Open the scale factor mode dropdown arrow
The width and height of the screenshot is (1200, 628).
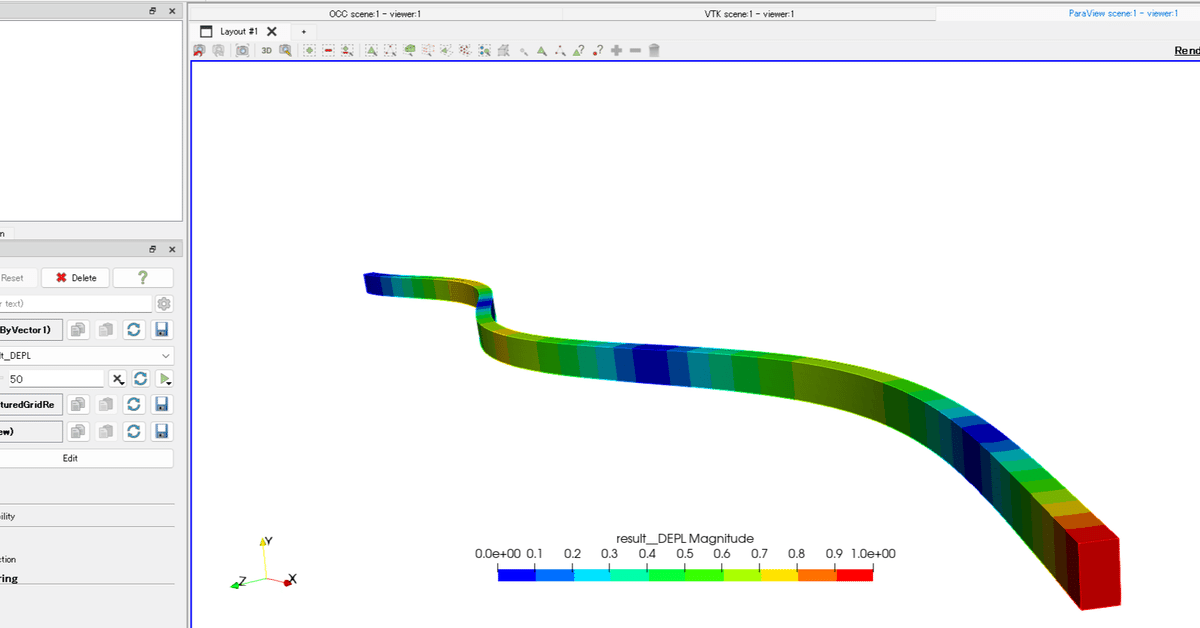(118, 379)
